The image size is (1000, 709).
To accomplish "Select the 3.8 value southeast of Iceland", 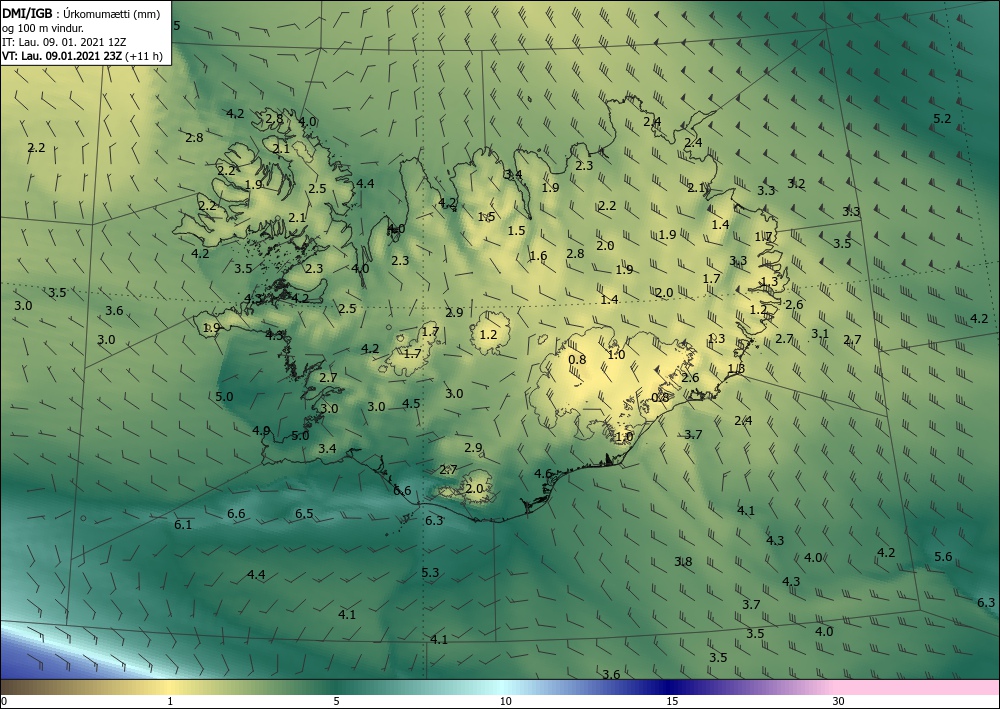I will coord(683,562).
